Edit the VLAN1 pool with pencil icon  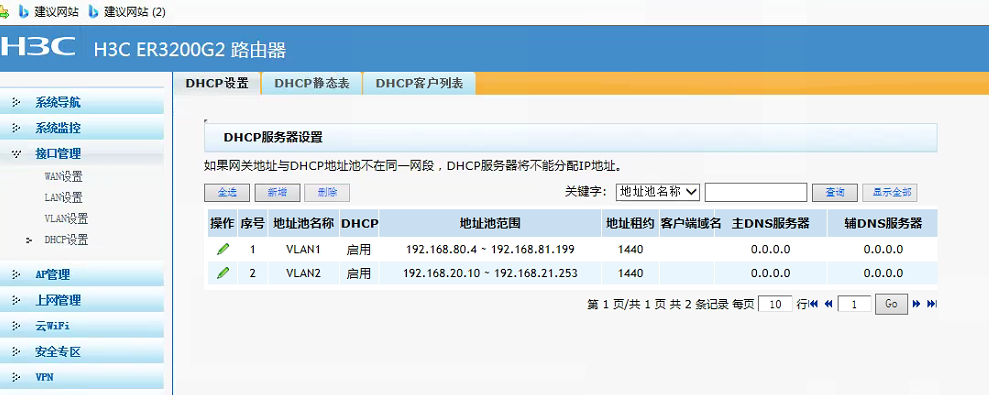(x=223, y=249)
